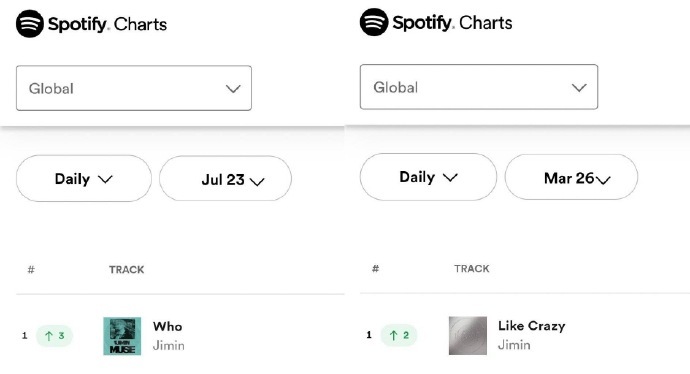
Task: Expand the right Global region dropdown
Action: 479,87
